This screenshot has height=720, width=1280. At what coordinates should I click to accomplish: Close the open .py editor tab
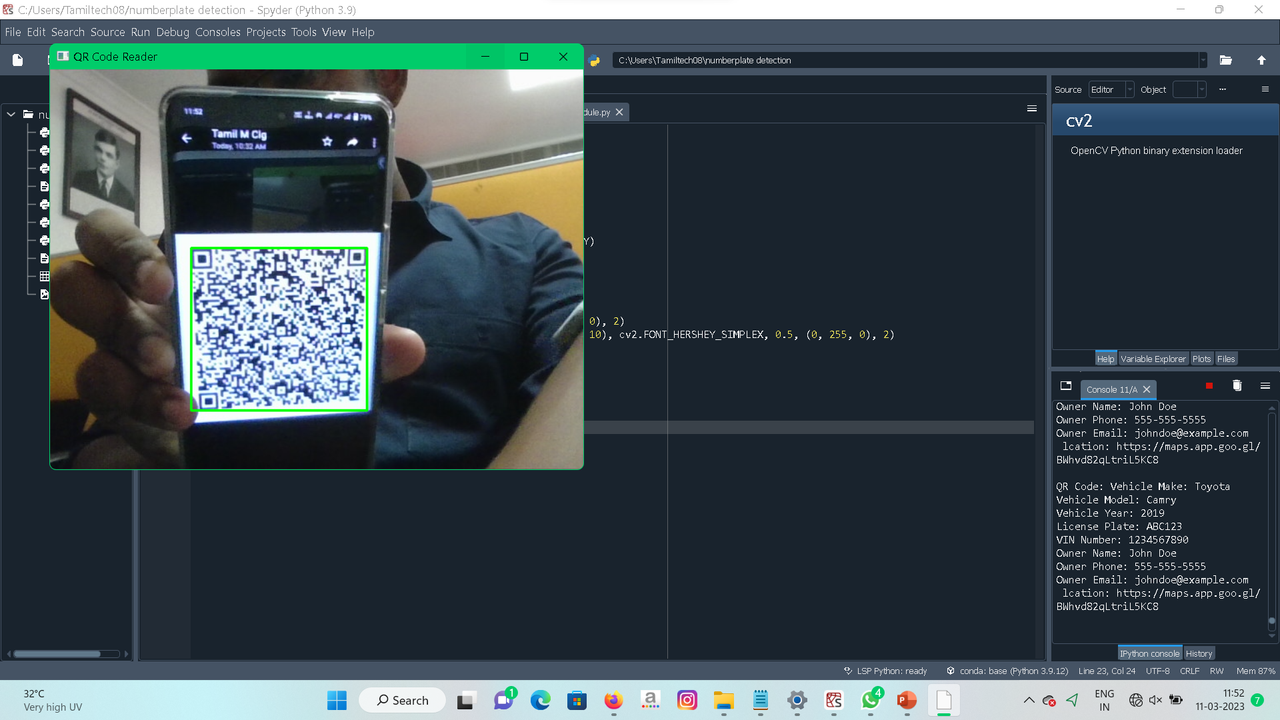[x=619, y=112]
